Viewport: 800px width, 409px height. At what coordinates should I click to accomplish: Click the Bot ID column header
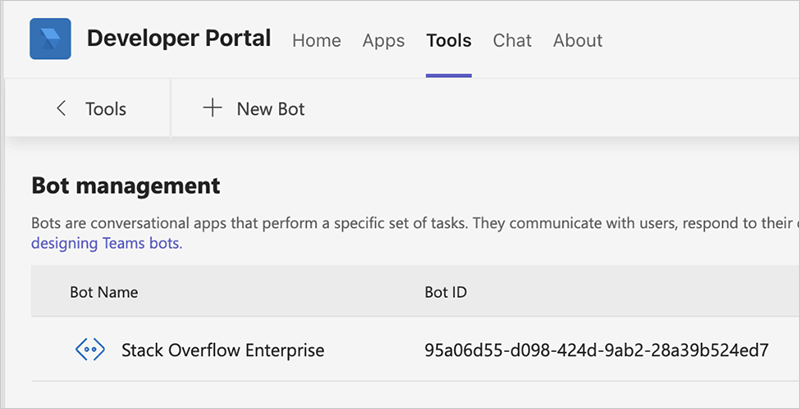coord(446,293)
